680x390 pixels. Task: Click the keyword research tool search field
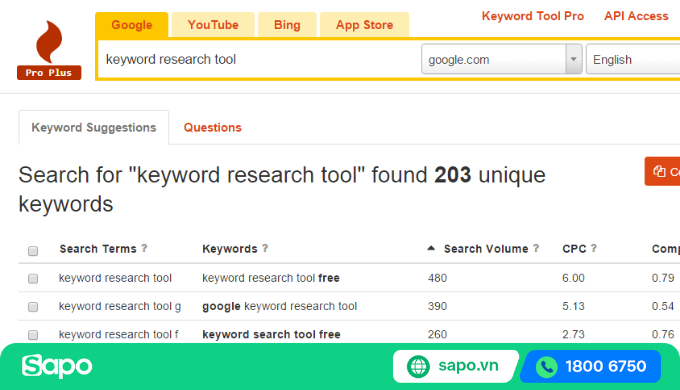point(259,59)
